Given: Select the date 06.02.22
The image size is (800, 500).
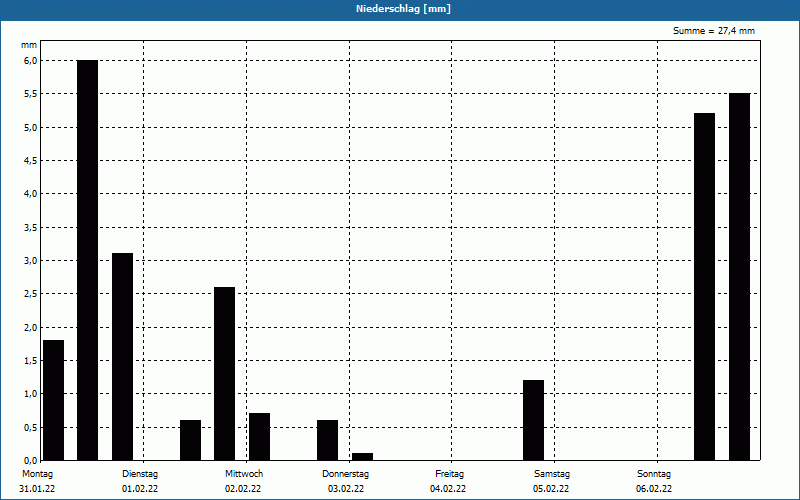Looking at the screenshot, I should pos(654,489).
